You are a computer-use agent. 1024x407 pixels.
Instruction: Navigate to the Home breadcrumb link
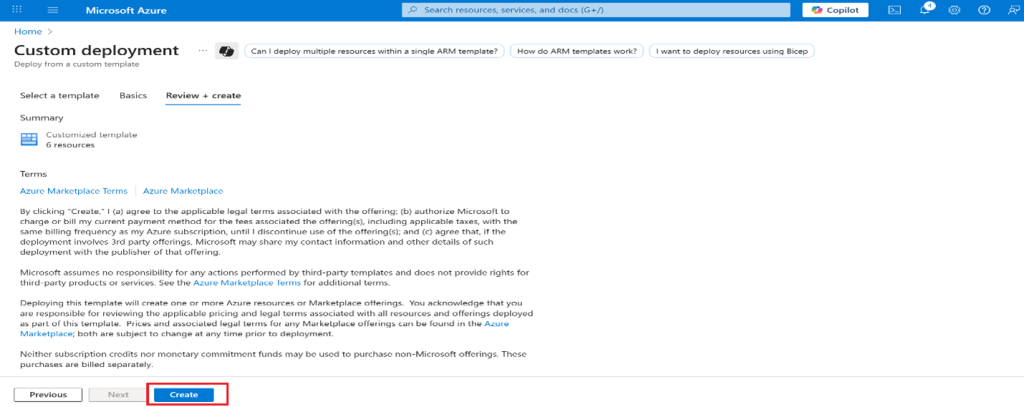pos(27,32)
